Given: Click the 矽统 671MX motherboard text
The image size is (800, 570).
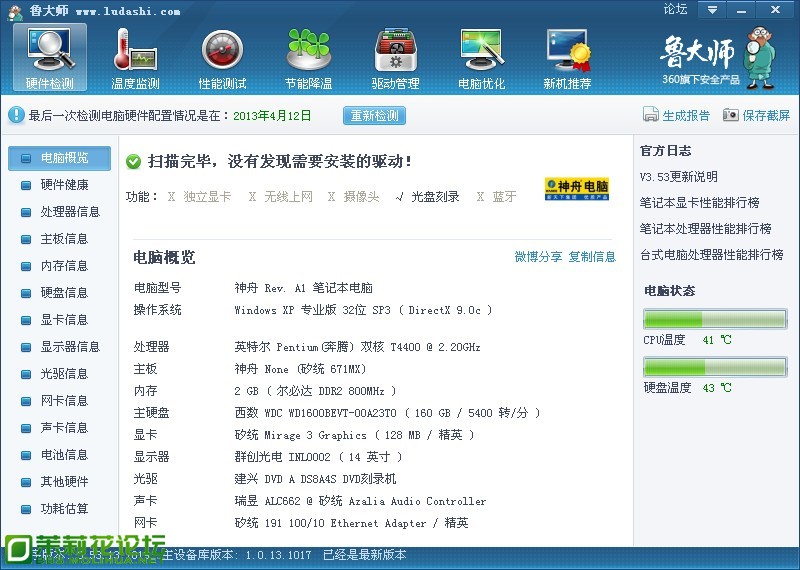Looking at the screenshot, I should pos(300,369).
